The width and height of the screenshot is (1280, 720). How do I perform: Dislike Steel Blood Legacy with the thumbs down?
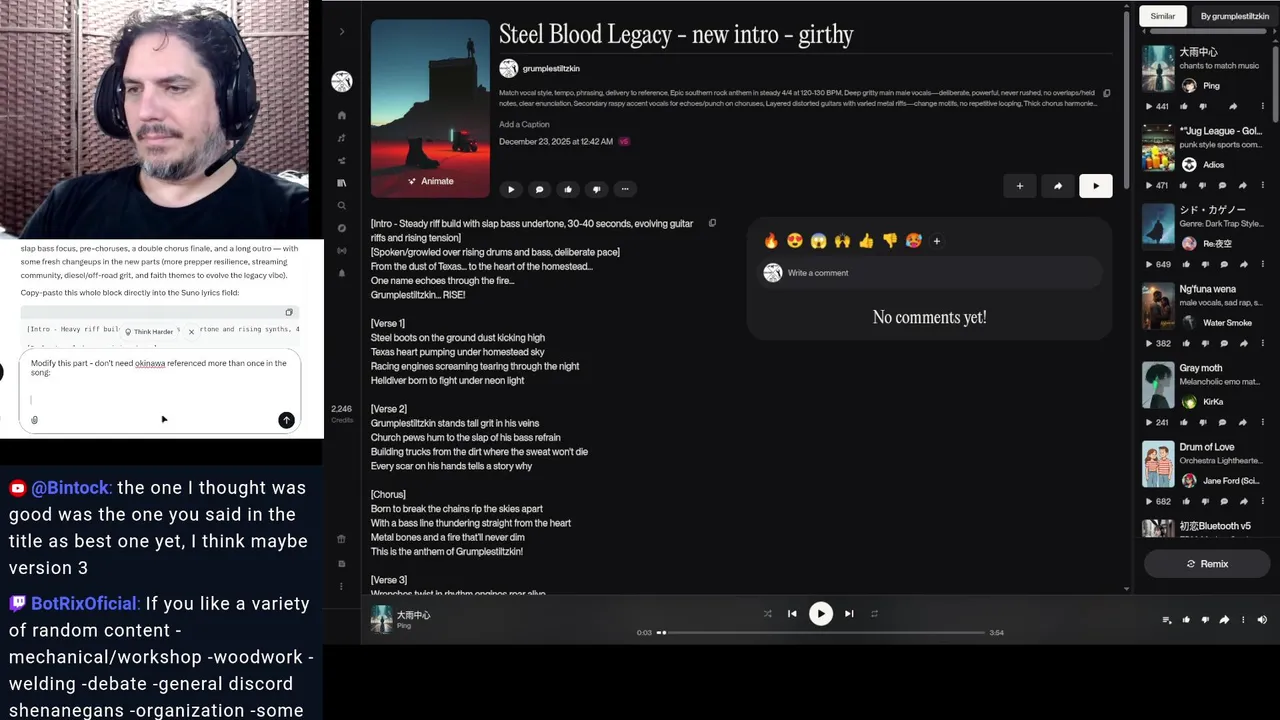[596, 189]
